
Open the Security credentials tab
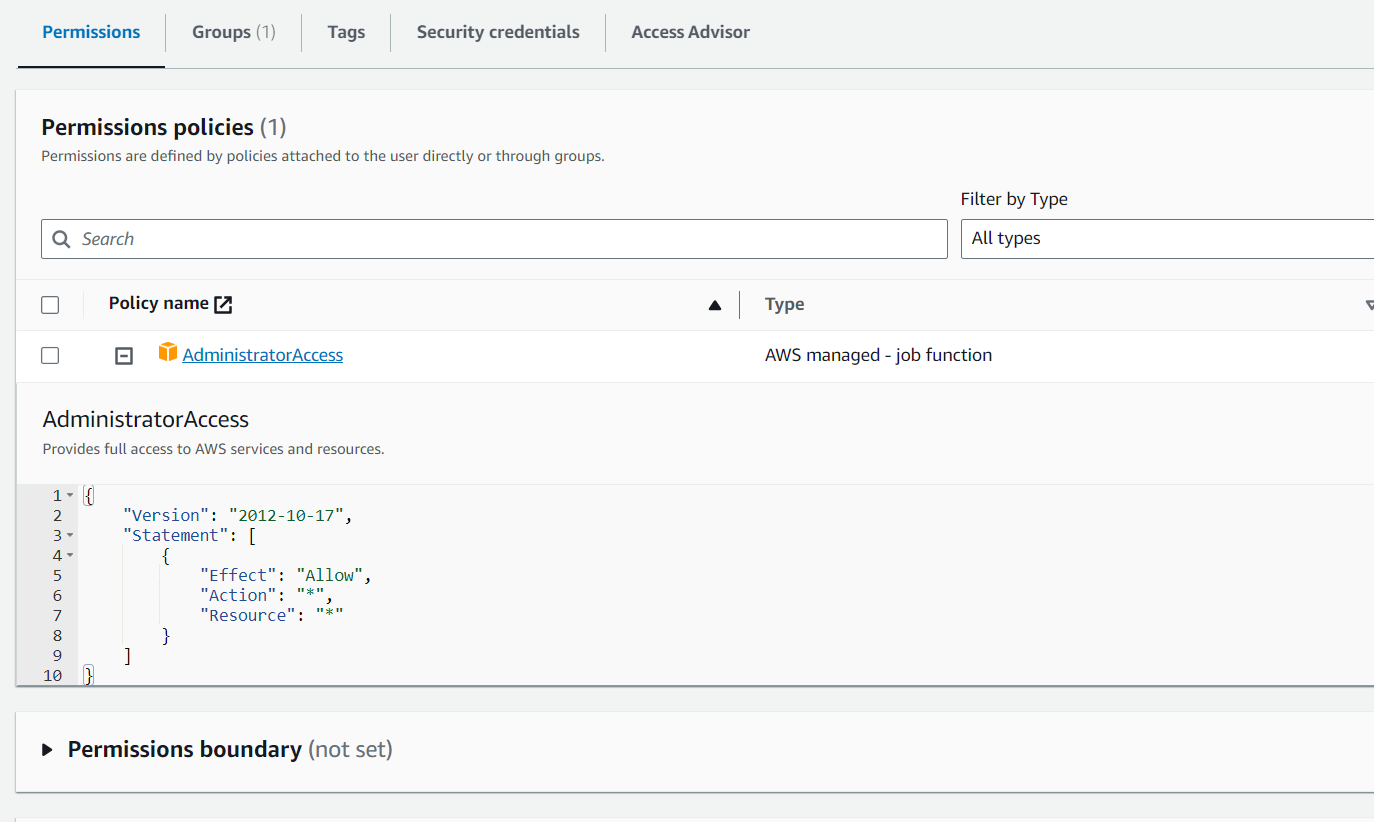click(x=498, y=32)
